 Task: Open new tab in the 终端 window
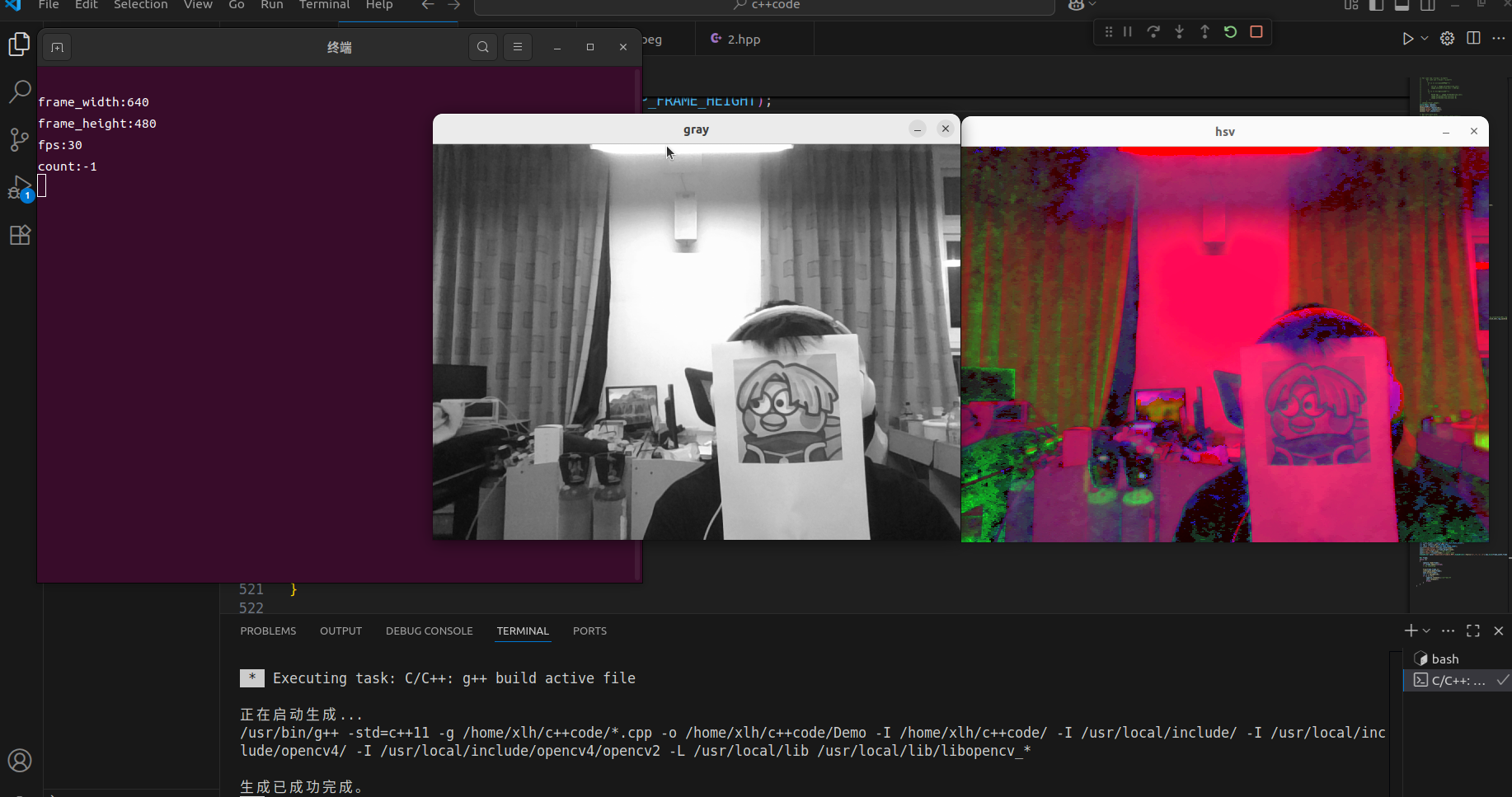(x=57, y=47)
